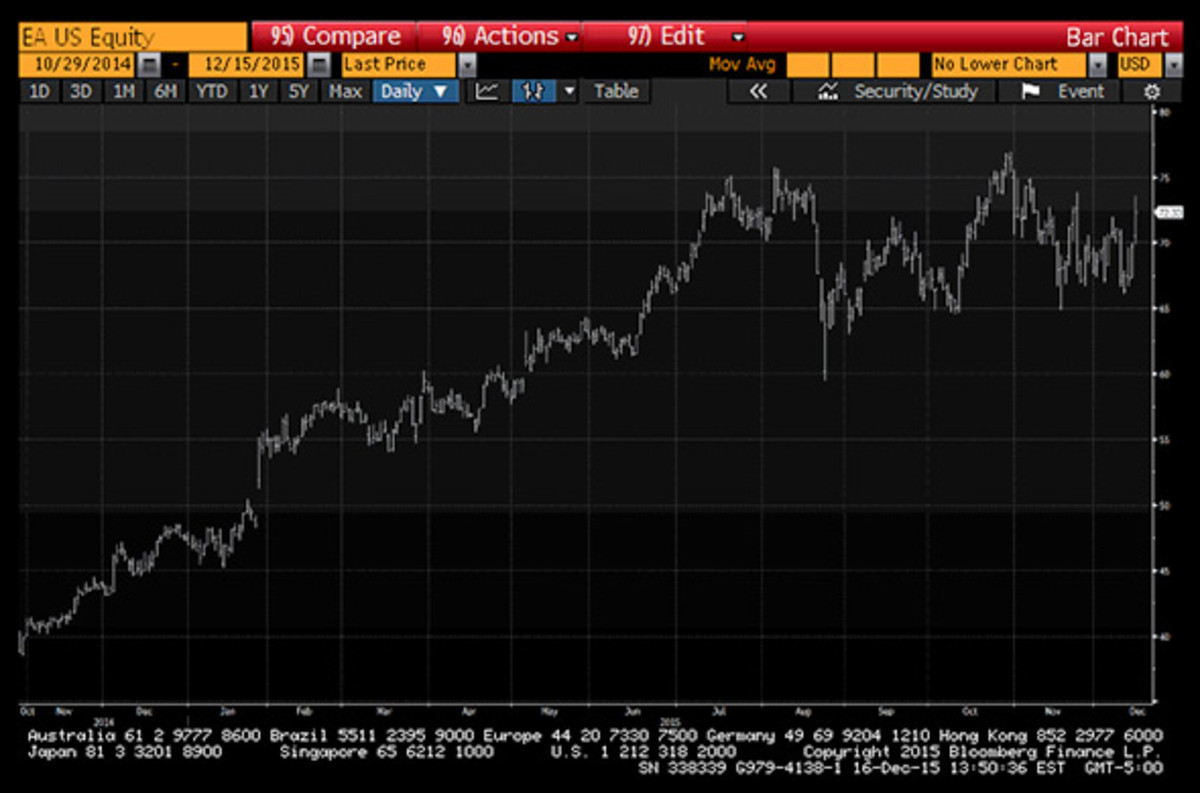Click the EA US Equity security field
This screenshot has height=793, width=1200.
click(132, 38)
